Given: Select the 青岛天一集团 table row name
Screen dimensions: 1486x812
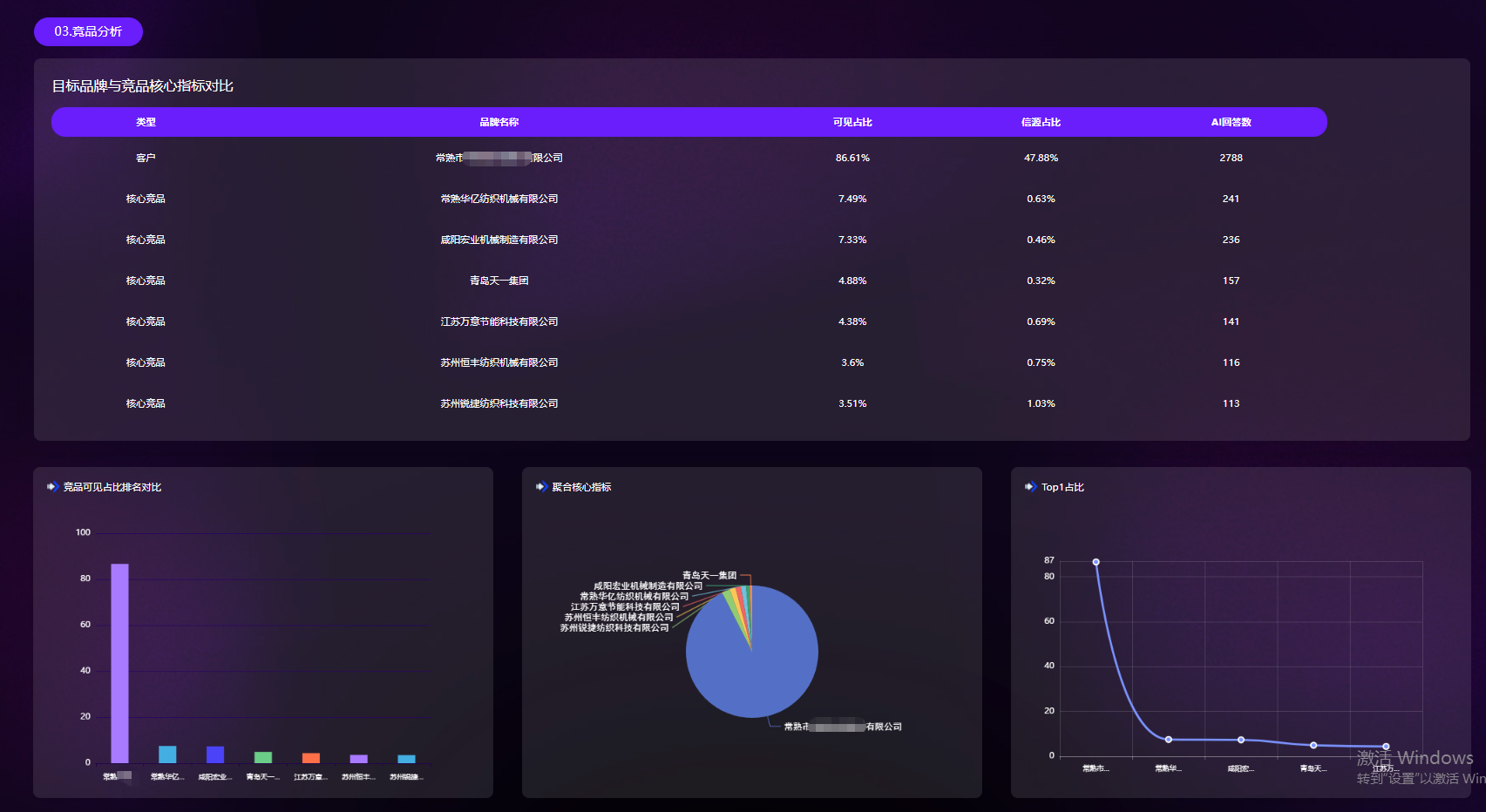Looking at the screenshot, I should pos(499,281).
